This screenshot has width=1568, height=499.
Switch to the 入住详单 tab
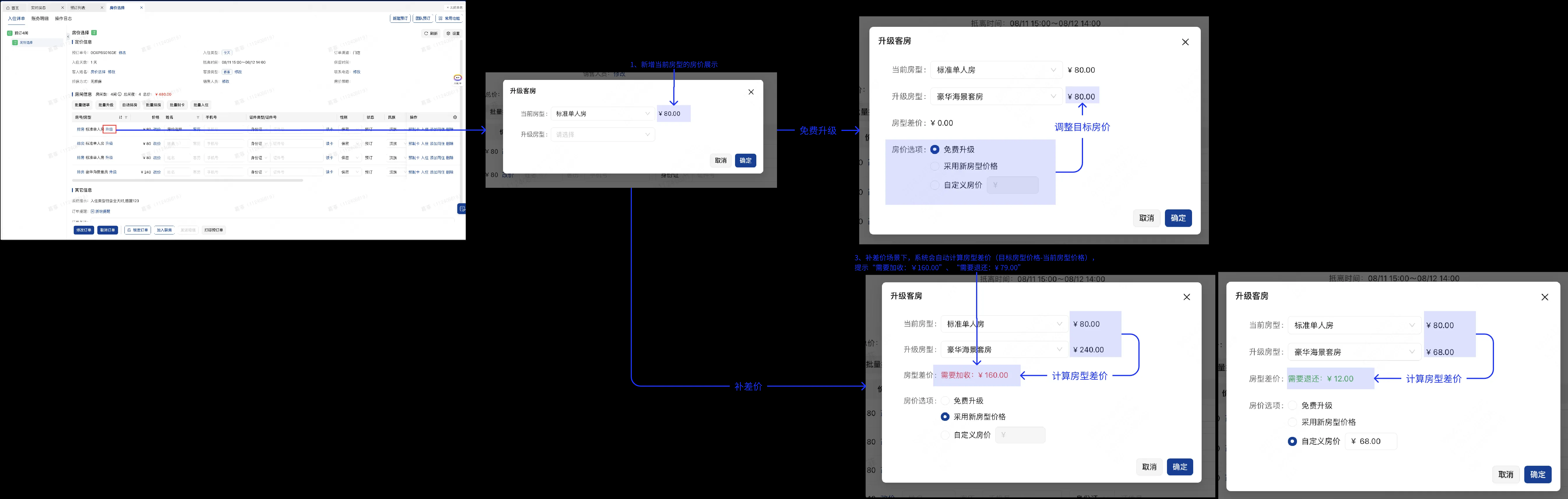(x=16, y=18)
